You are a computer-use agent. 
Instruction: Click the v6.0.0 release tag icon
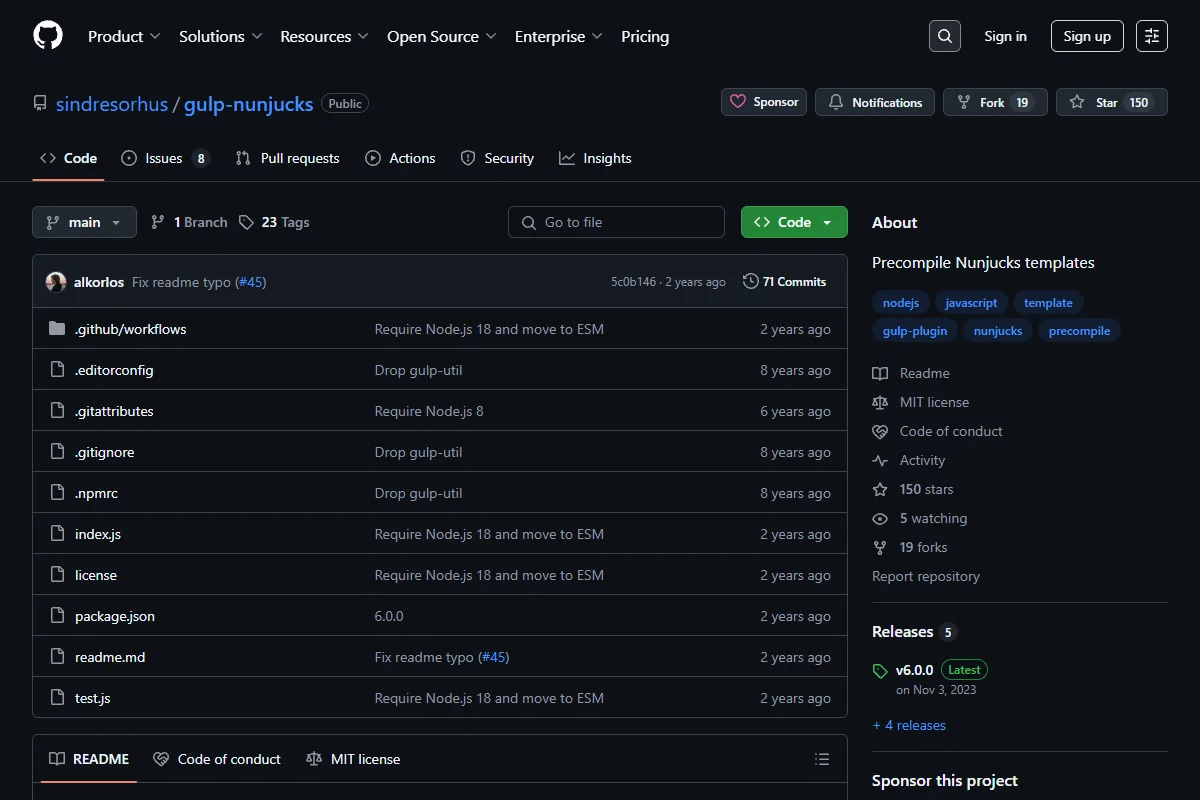click(880, 671)
